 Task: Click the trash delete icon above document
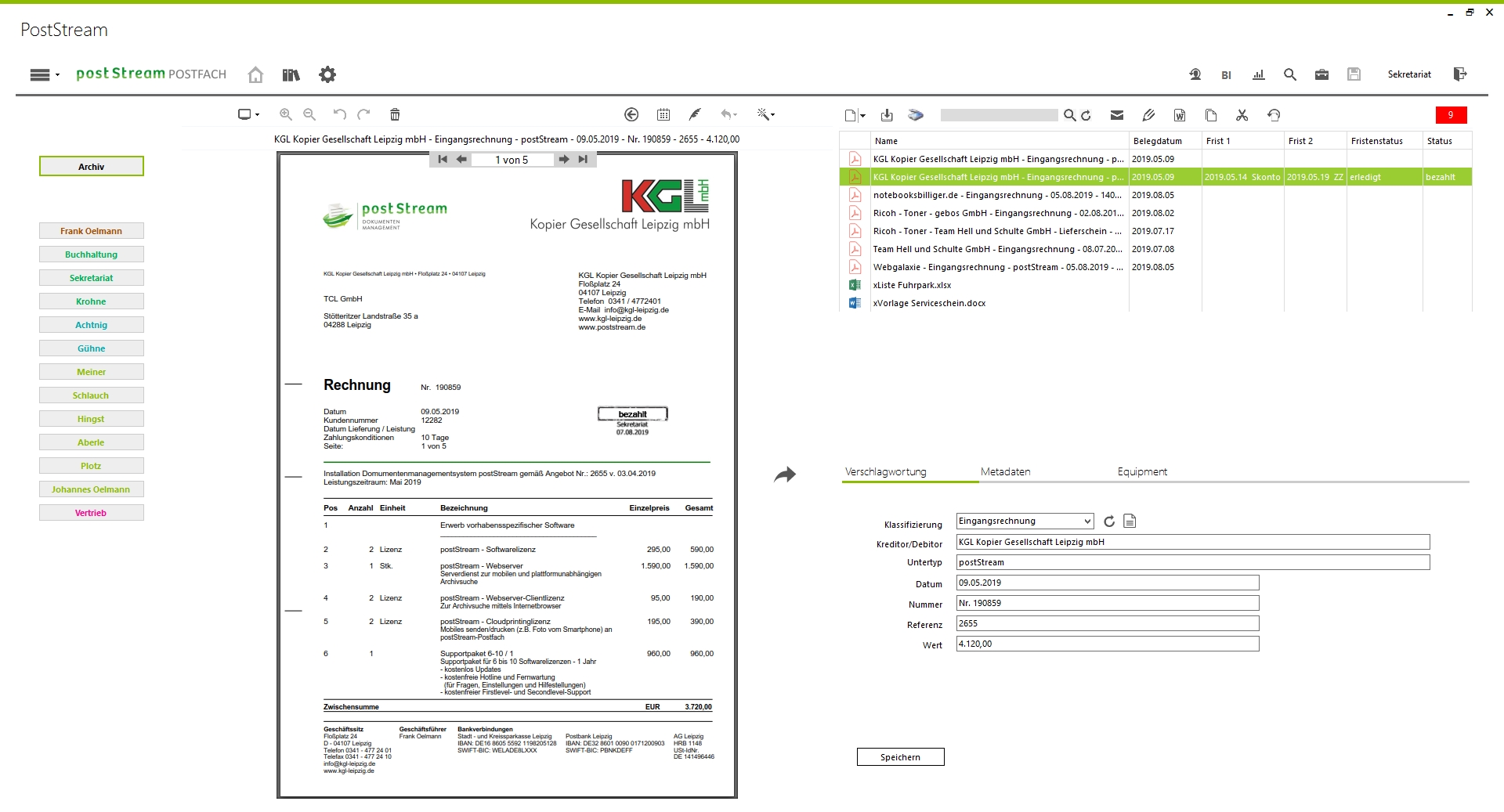tap(395, 114)
